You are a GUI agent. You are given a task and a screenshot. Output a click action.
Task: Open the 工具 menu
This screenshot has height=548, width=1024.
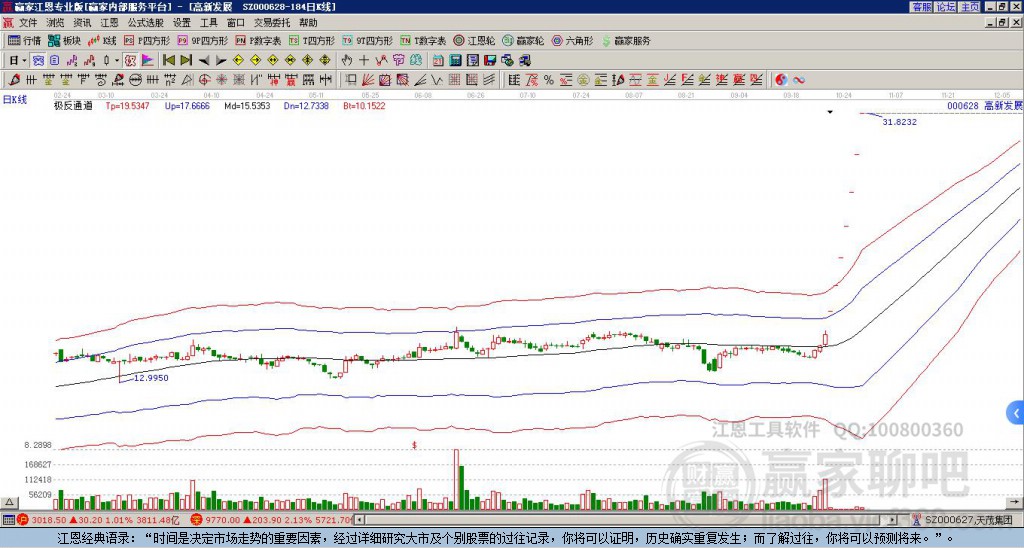pos(208,23)
